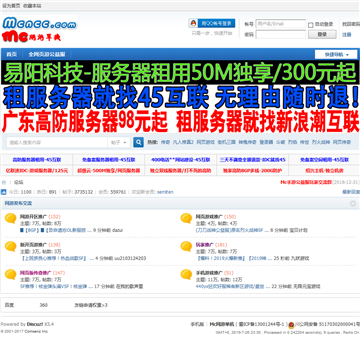Click the bubble icon beside the (152) forum
This screenshot has width=360, height=360.
[x=10, y=218]
